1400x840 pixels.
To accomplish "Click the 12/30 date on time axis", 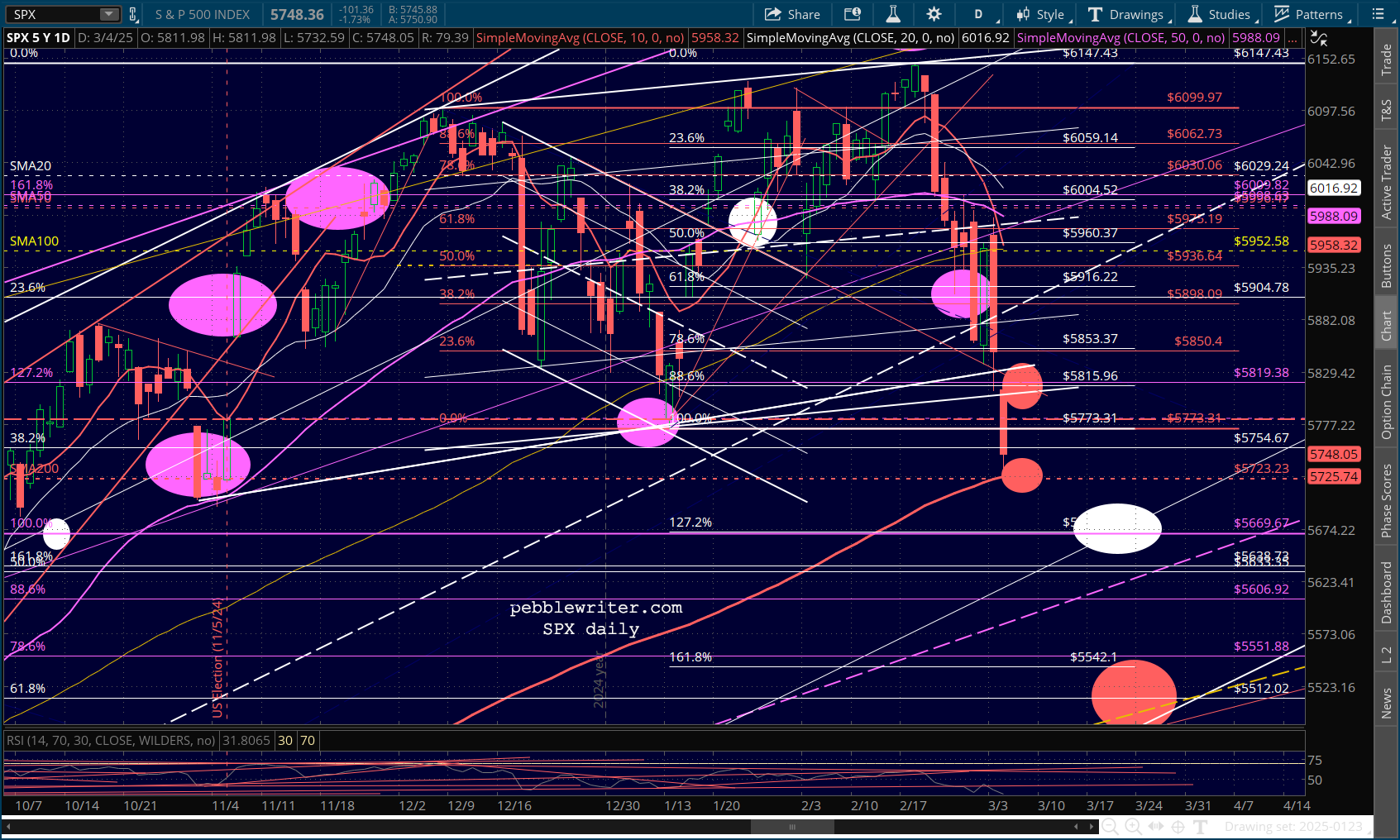I will pos(623,805).
